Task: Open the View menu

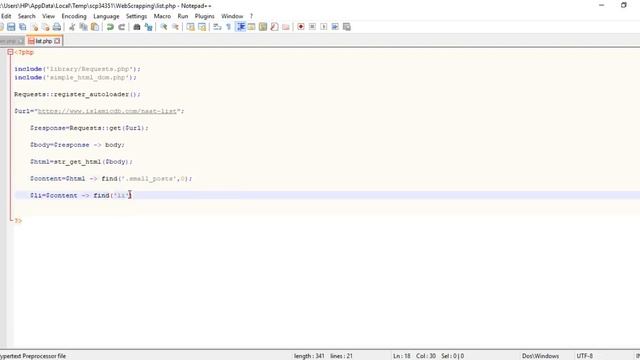Action: tap(48, 16)
